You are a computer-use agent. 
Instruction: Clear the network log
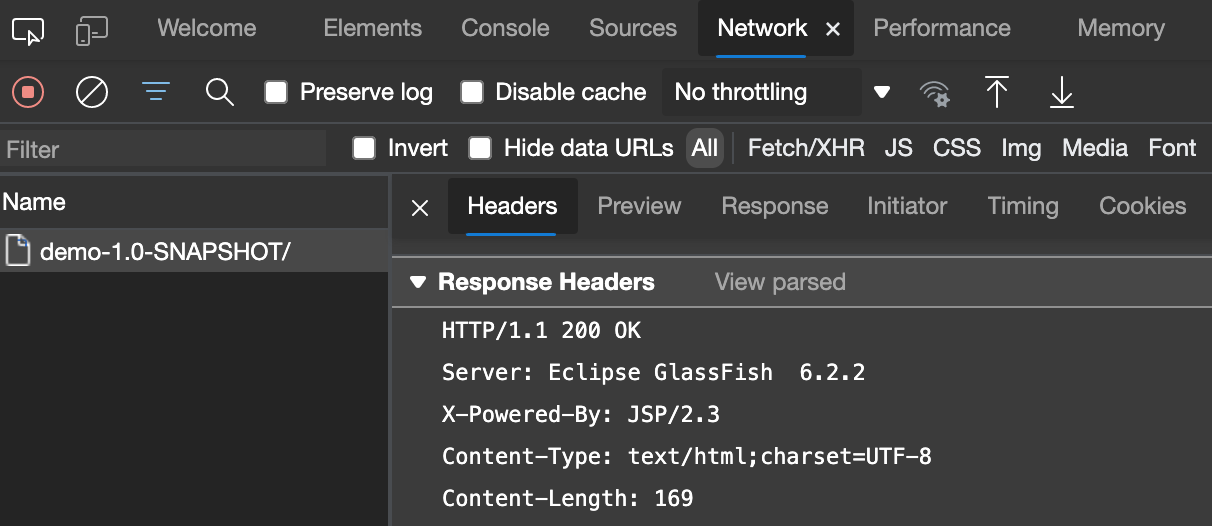92,93
